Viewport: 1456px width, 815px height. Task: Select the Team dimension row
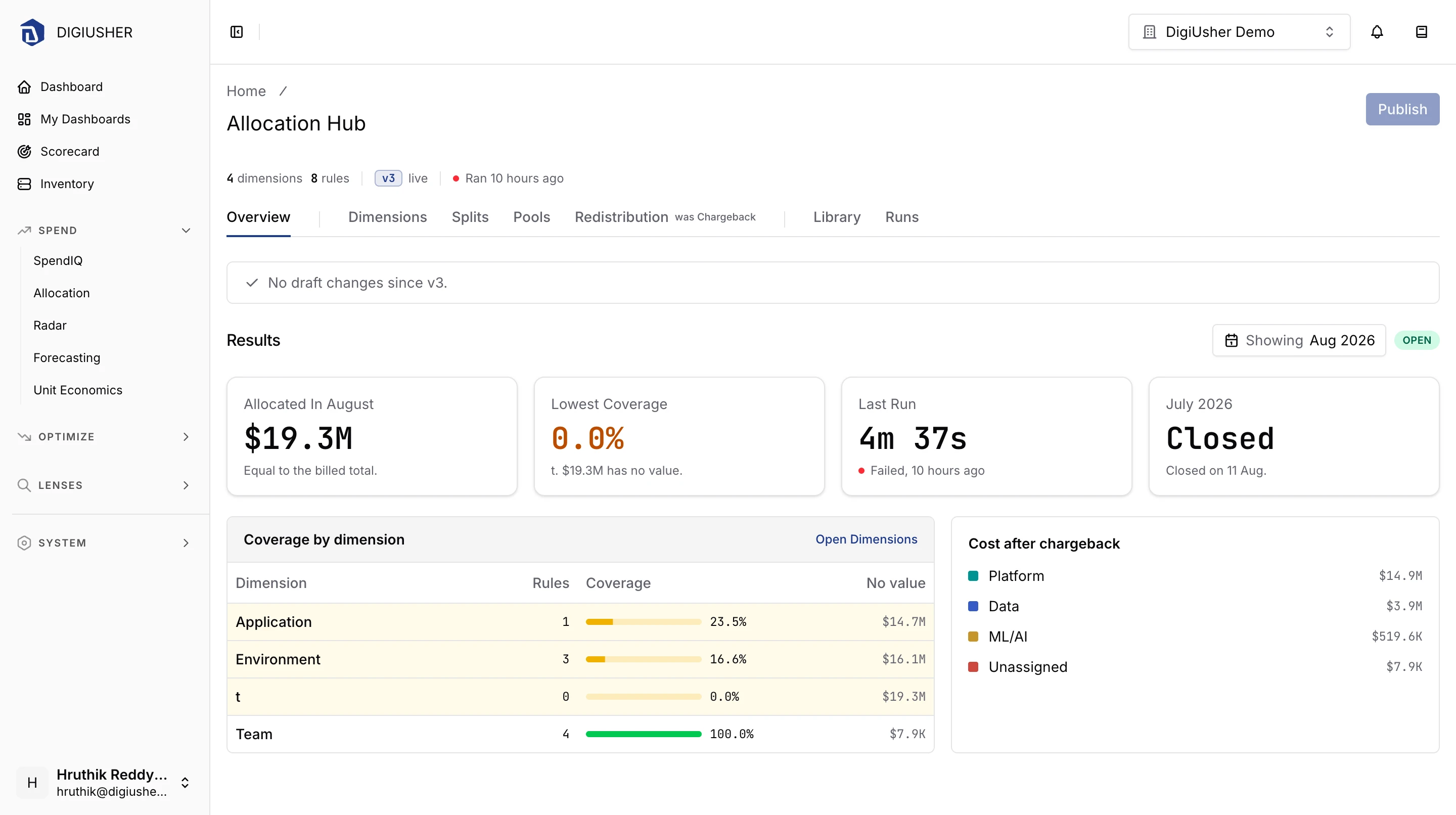tap(580, 734)
